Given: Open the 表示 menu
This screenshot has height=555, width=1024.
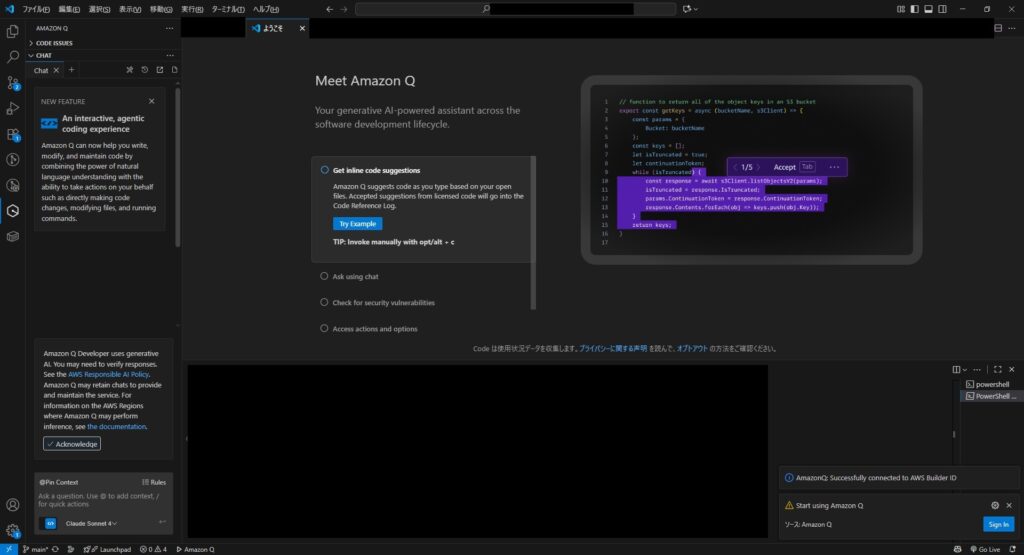Looking at the screenshot, I should 130,9.
